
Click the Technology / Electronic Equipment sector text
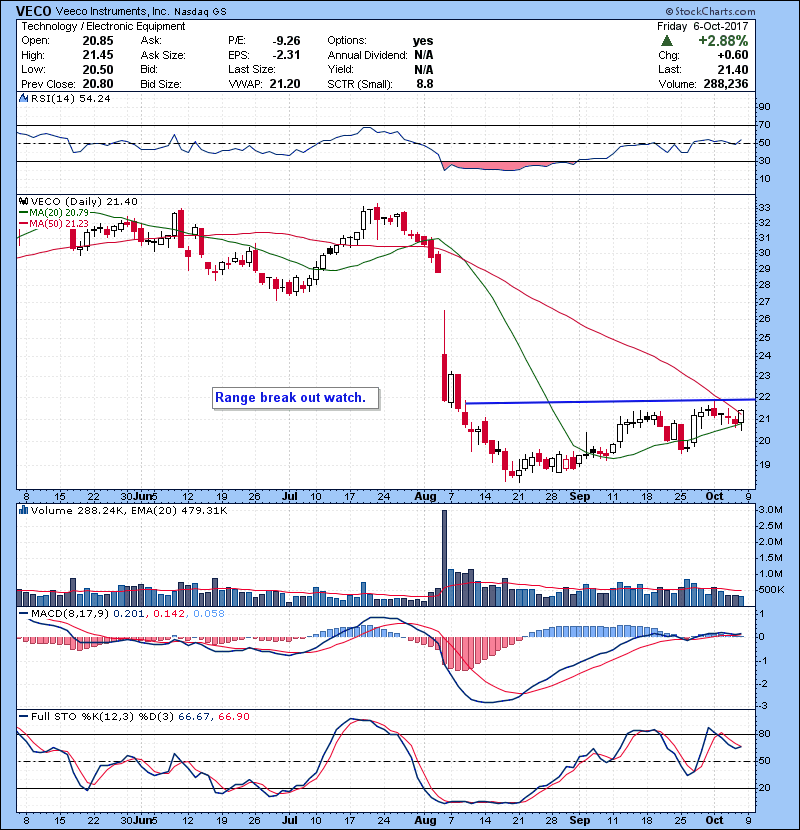click(x=103, y=26)
